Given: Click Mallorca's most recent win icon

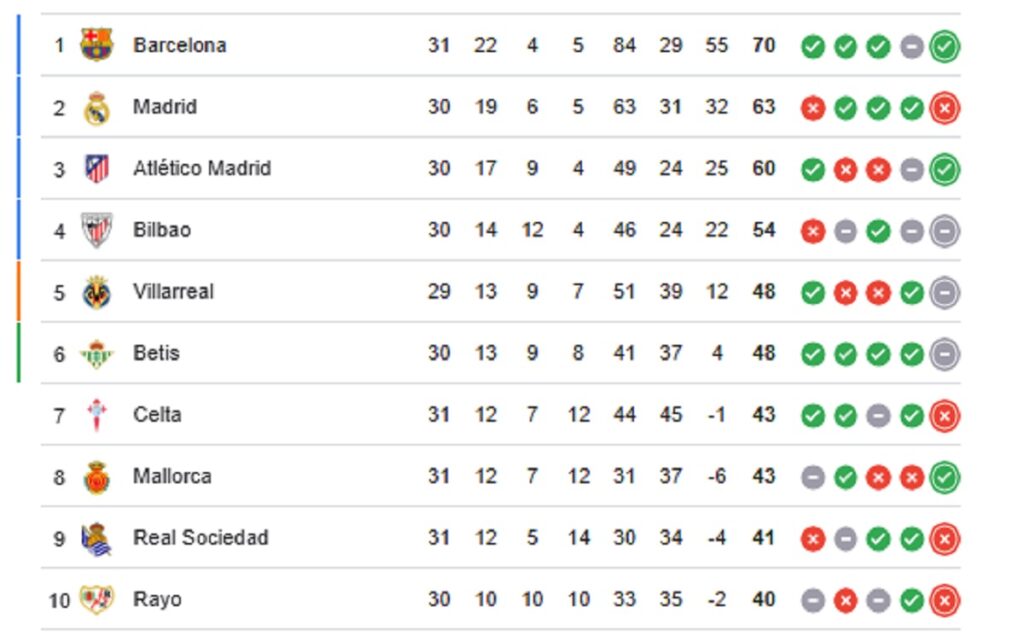Looking at the screenshot, I should [x=944, y=477].
